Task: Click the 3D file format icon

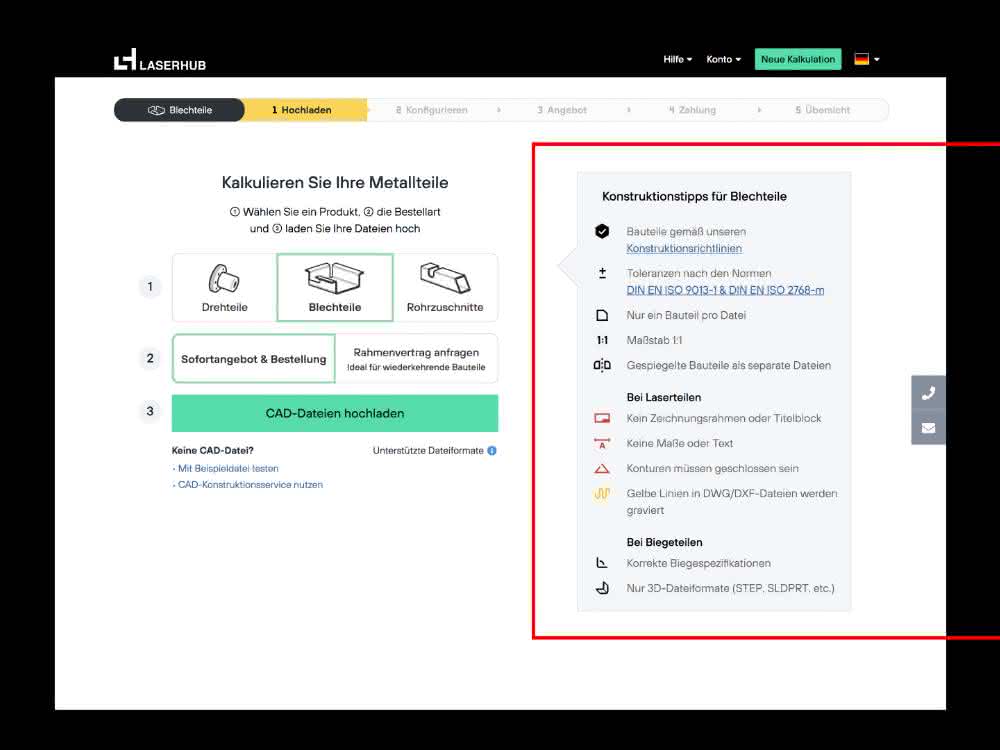Action: point(602,588)
